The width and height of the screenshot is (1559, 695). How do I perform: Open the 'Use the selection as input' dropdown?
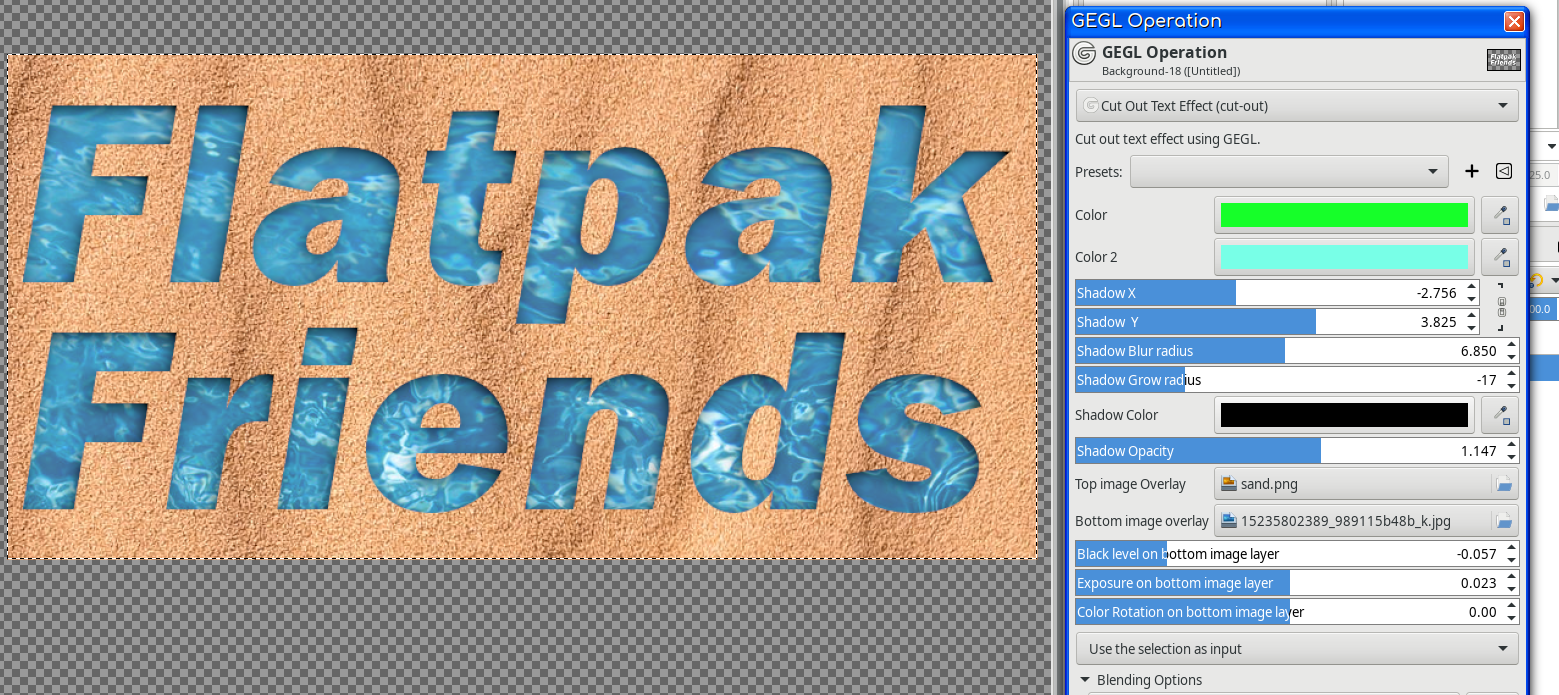(1296, 649)
